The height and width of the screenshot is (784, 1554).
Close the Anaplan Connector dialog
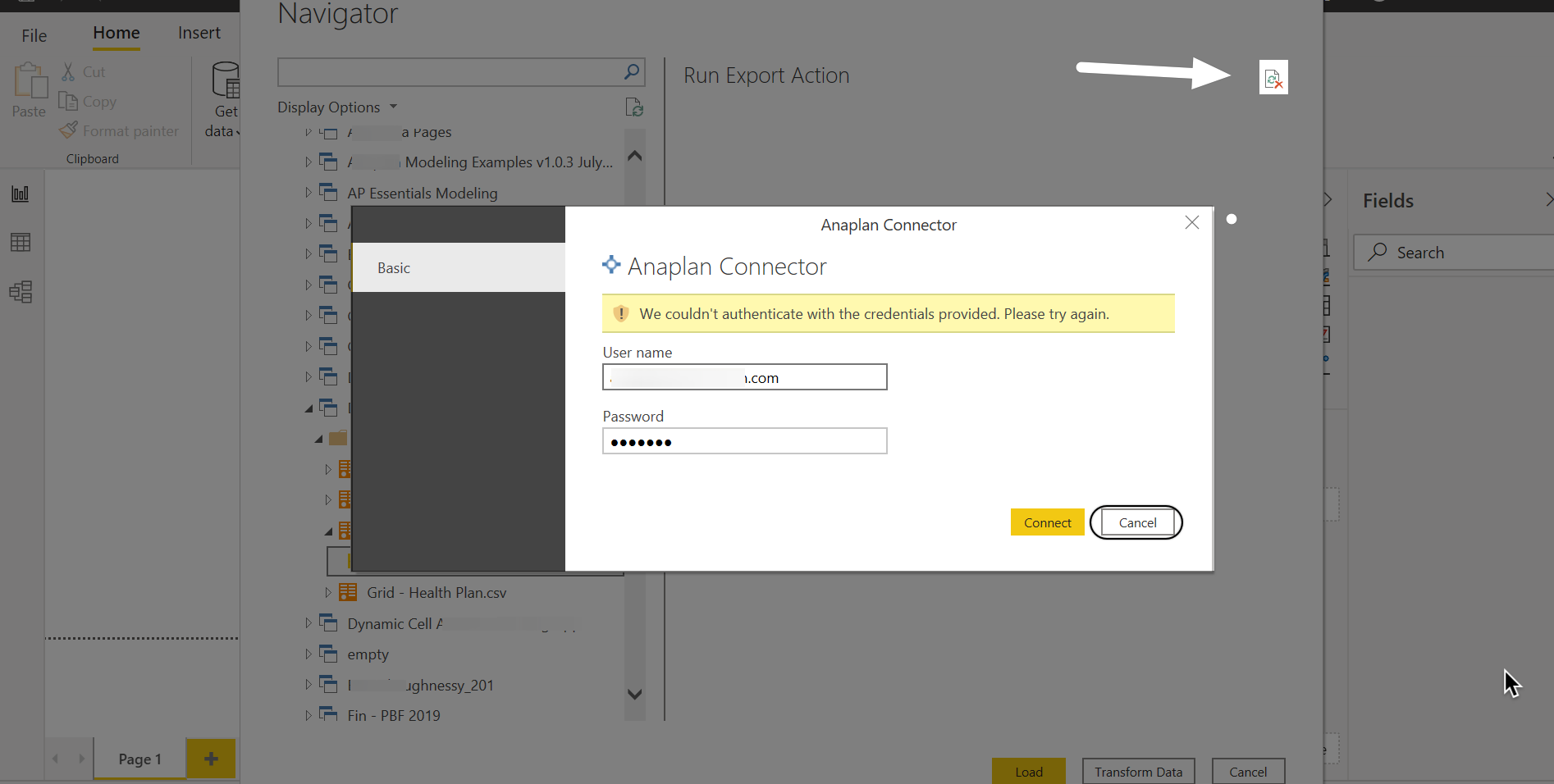1192,223
